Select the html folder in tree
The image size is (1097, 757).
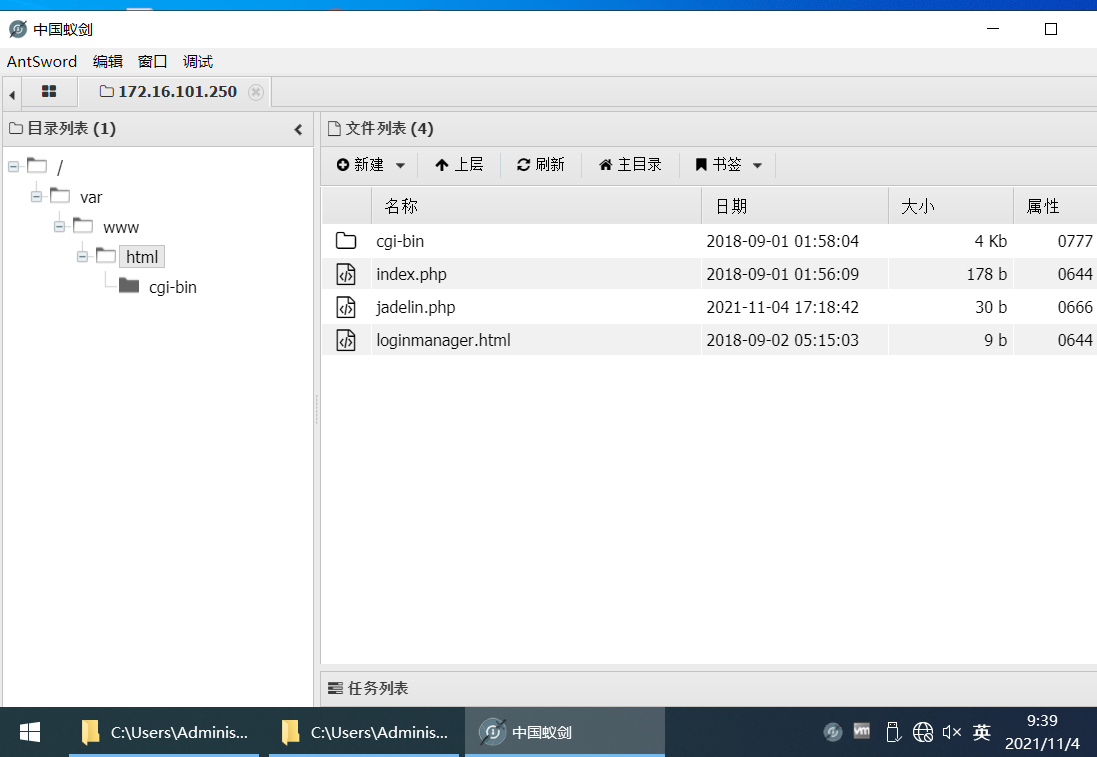pyautogui.click(x=142, y=257)
